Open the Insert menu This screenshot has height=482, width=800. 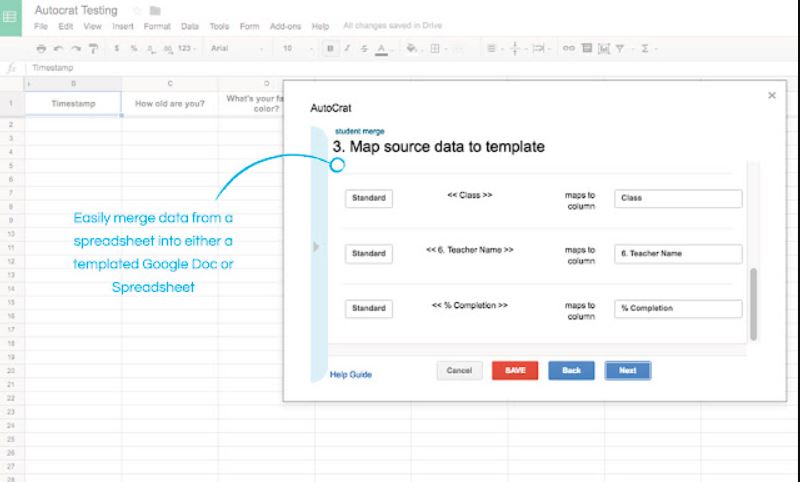(122, 26)
